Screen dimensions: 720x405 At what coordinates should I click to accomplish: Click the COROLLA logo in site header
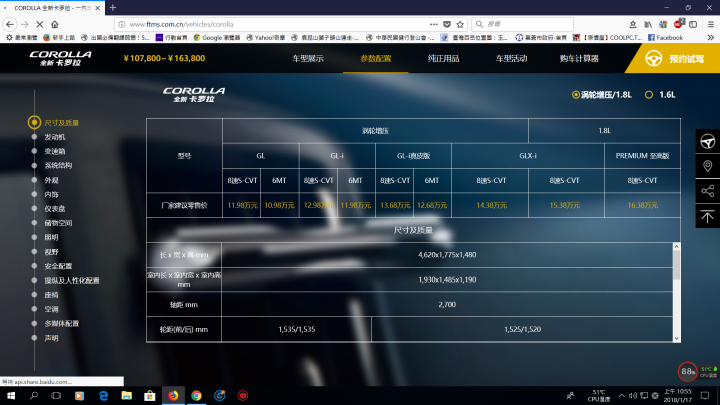click(x=61, y=58)
